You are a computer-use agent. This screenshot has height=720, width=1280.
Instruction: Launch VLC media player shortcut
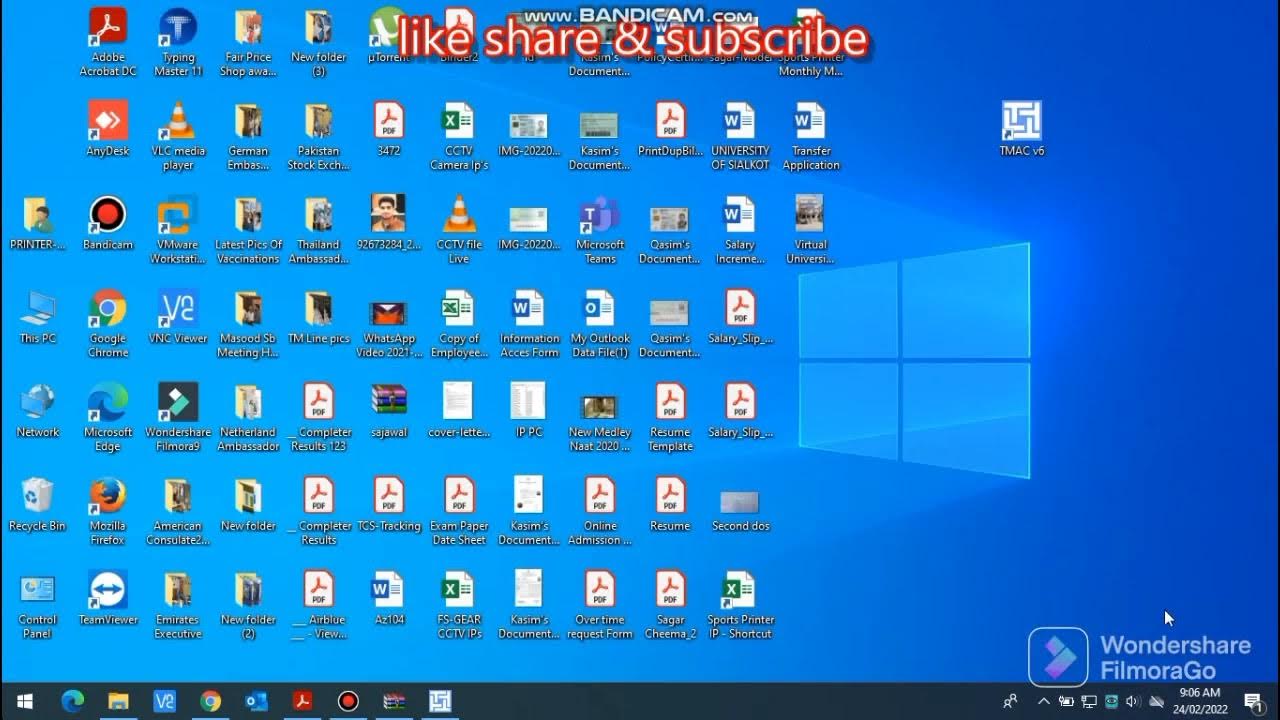178,136
